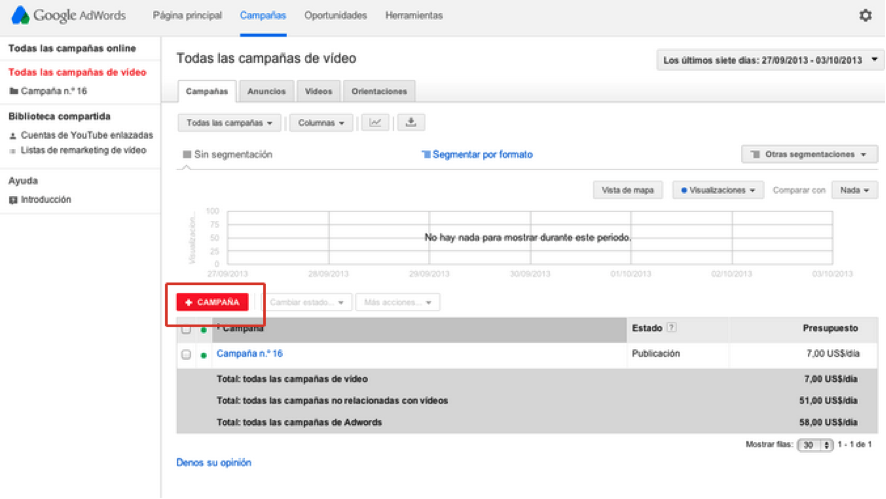
Task: Select Campaña n.º 16 in the sidebar
Action: (53, 91)
